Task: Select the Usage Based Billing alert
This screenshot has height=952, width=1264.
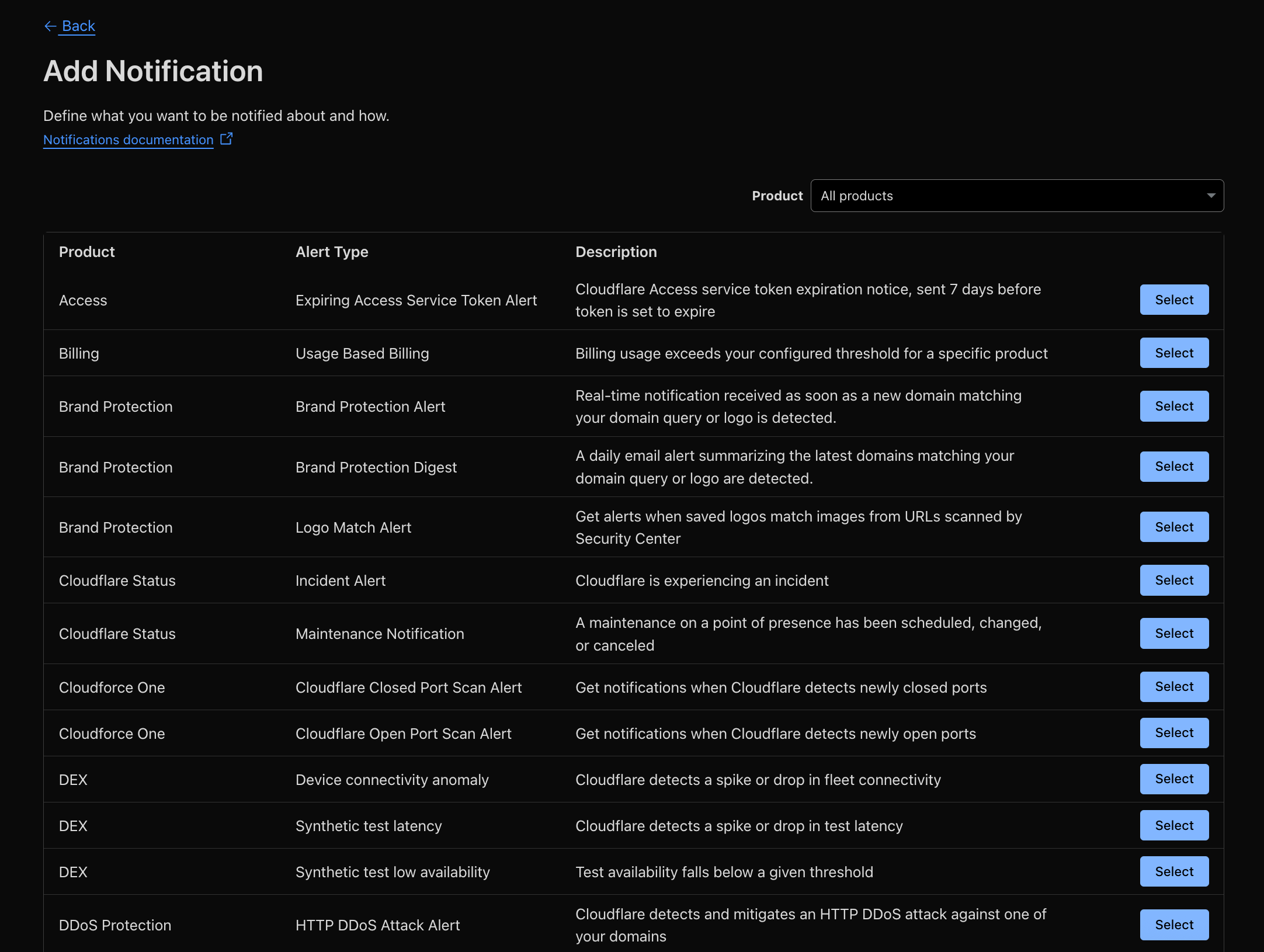Action: pos(1174,353)
